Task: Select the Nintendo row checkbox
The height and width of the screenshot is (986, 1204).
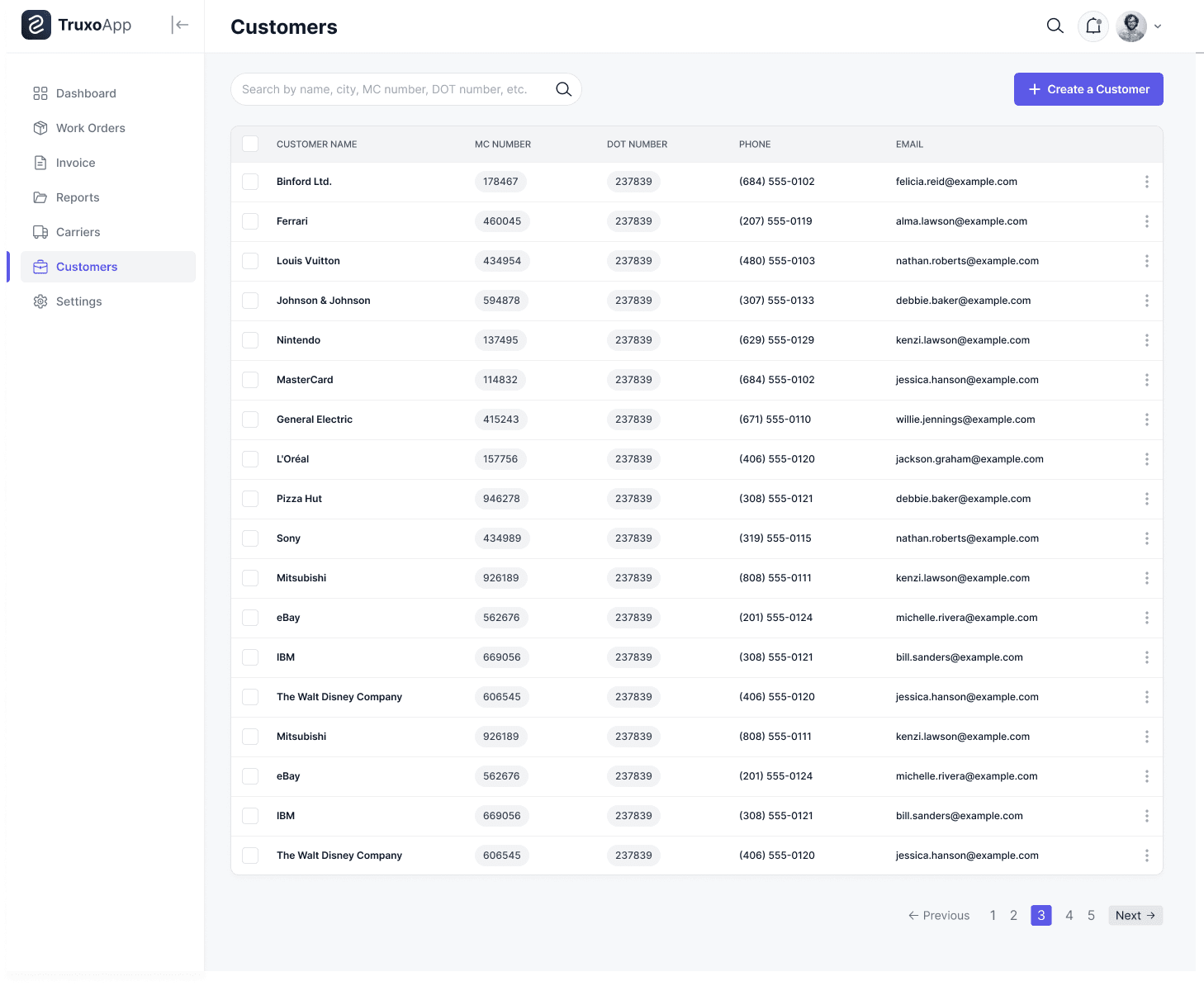Action: tap(250, 340)
